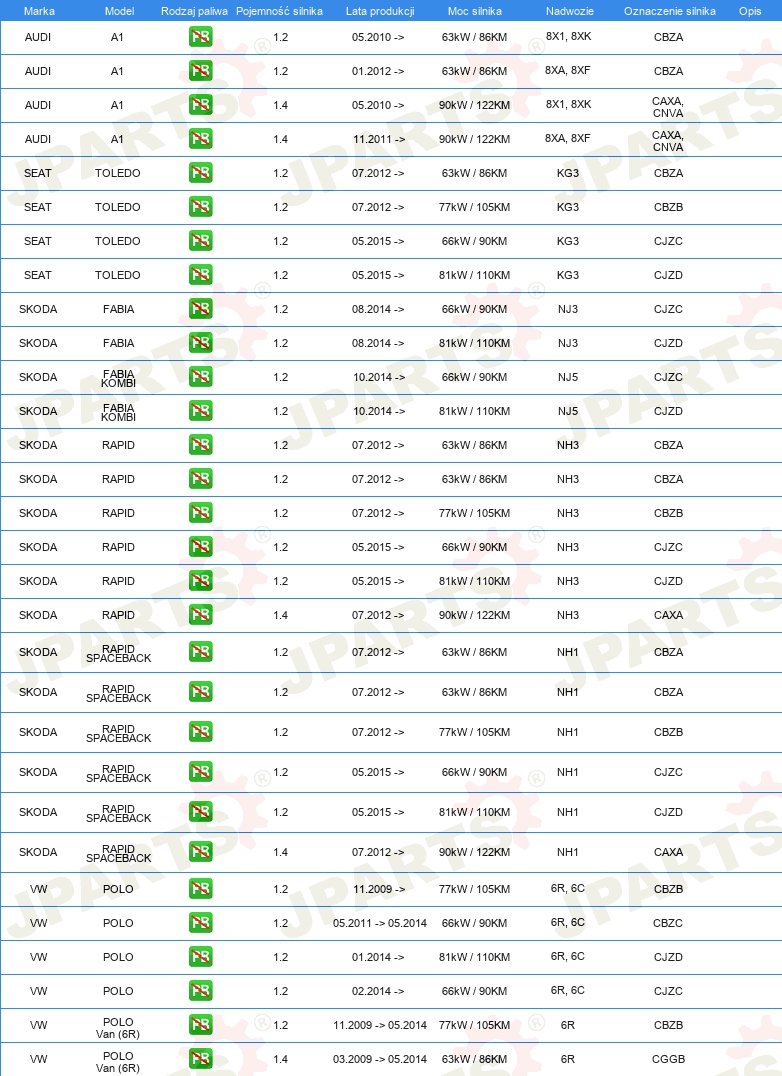Click fuel icon for Skoda Rapid NH3 CBZB
The width and height of the screenshot is (782, 1076).
click(x=200, y=513)
